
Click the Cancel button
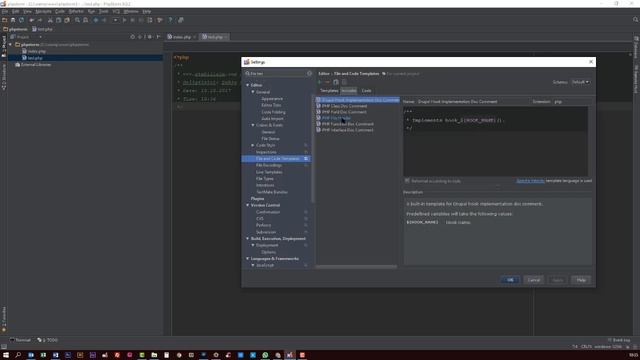point(534,280)
